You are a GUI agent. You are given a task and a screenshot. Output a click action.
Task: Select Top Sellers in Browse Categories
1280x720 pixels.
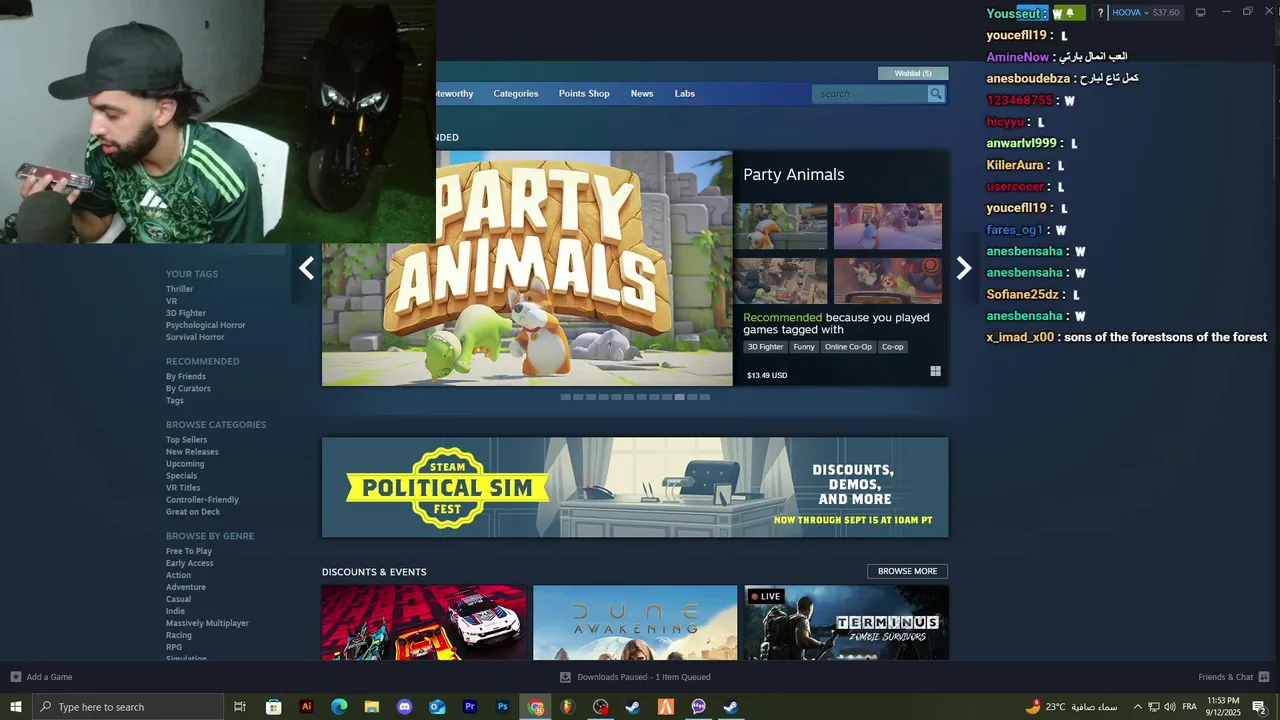coord(187,440)
